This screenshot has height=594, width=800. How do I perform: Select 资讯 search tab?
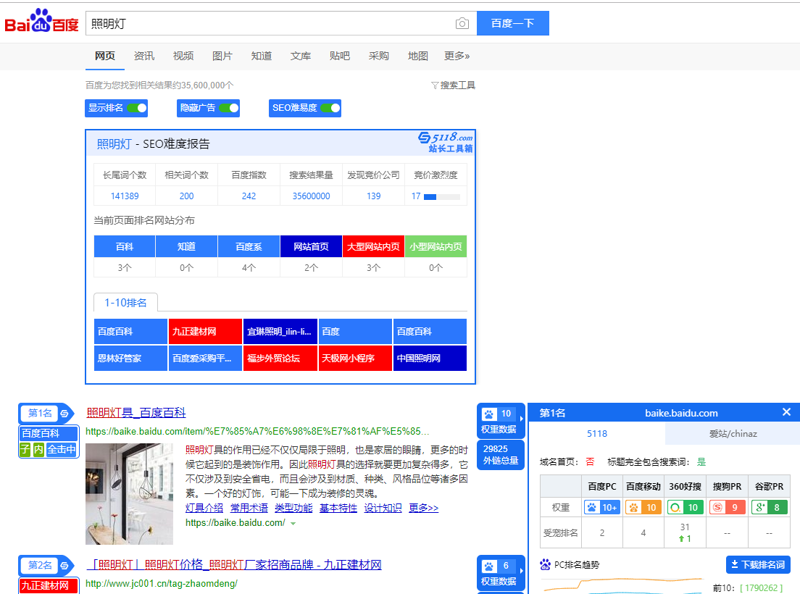click(x=144, y=56)
